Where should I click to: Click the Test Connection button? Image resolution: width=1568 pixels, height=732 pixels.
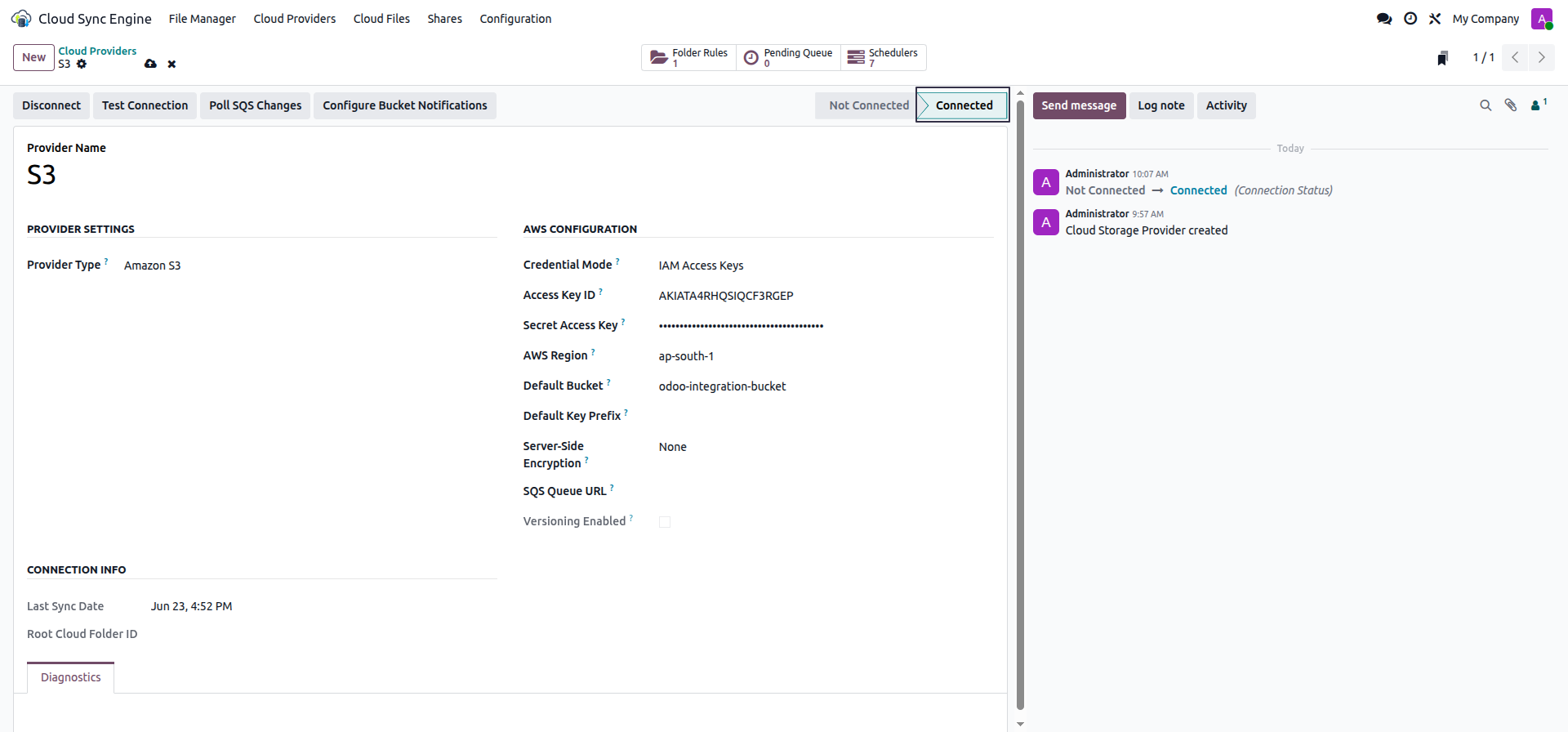click(145, 105)
